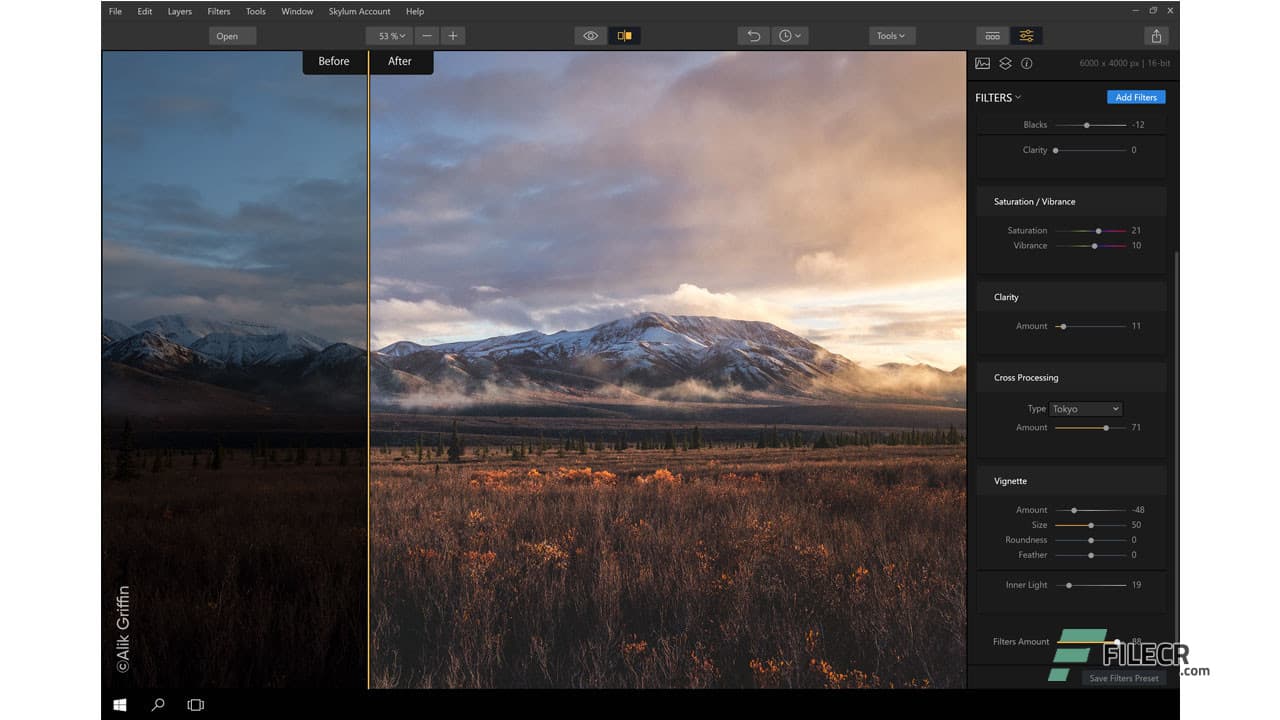Open Windows search from the taskbar

[x=157, y=704]
